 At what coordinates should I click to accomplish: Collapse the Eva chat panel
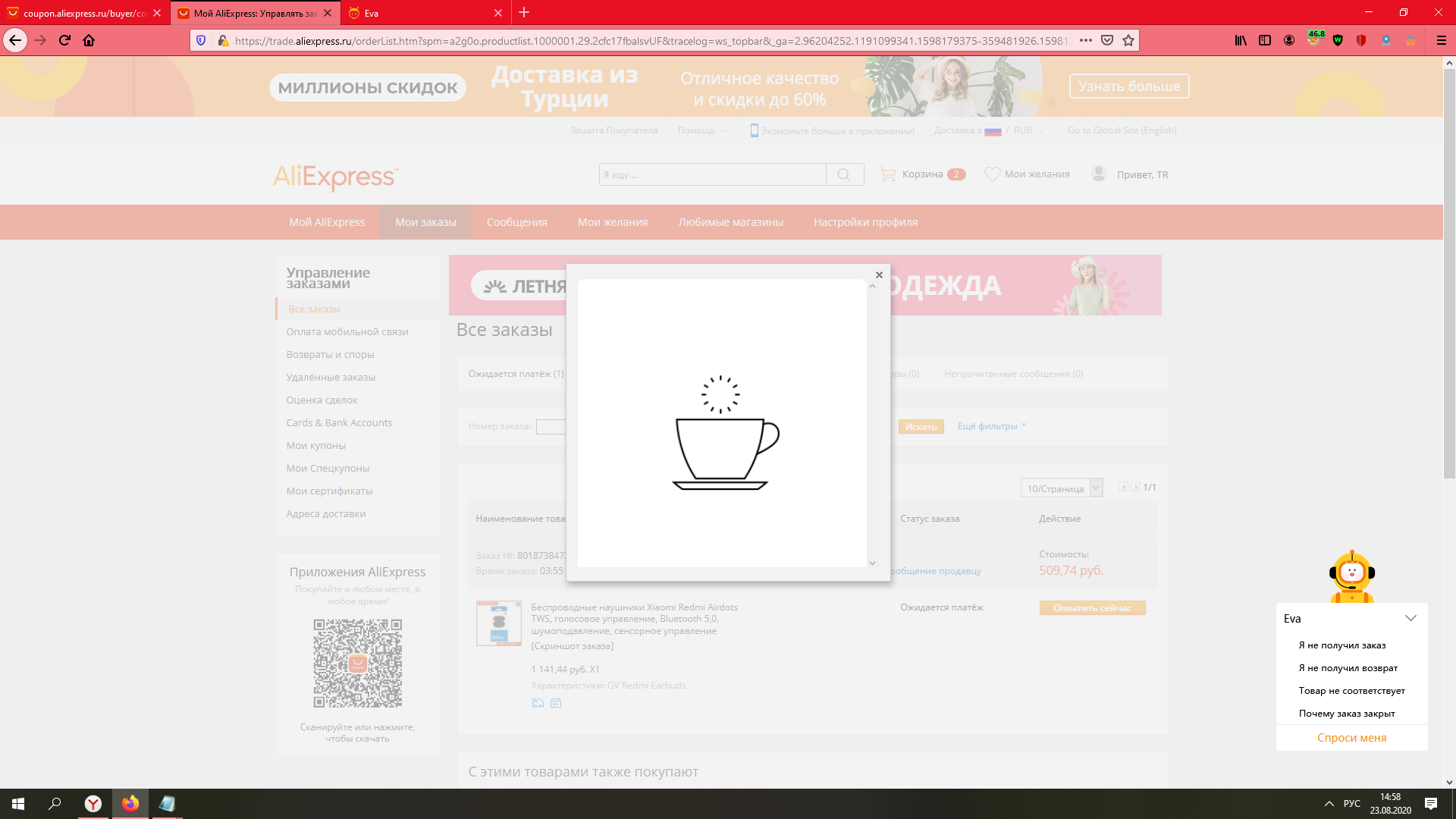click(1410, 618)
